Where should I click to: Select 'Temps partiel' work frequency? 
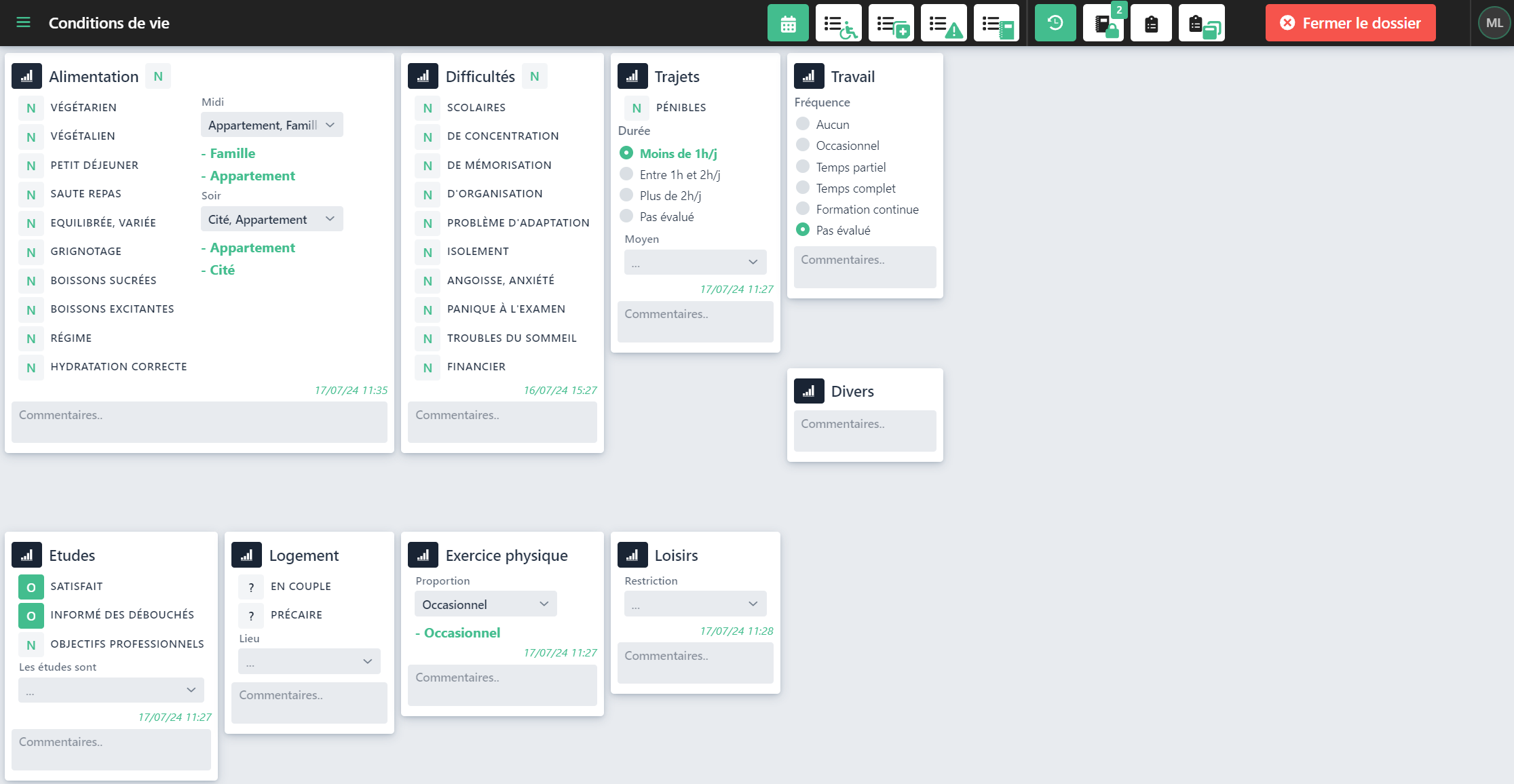point(803,167)
